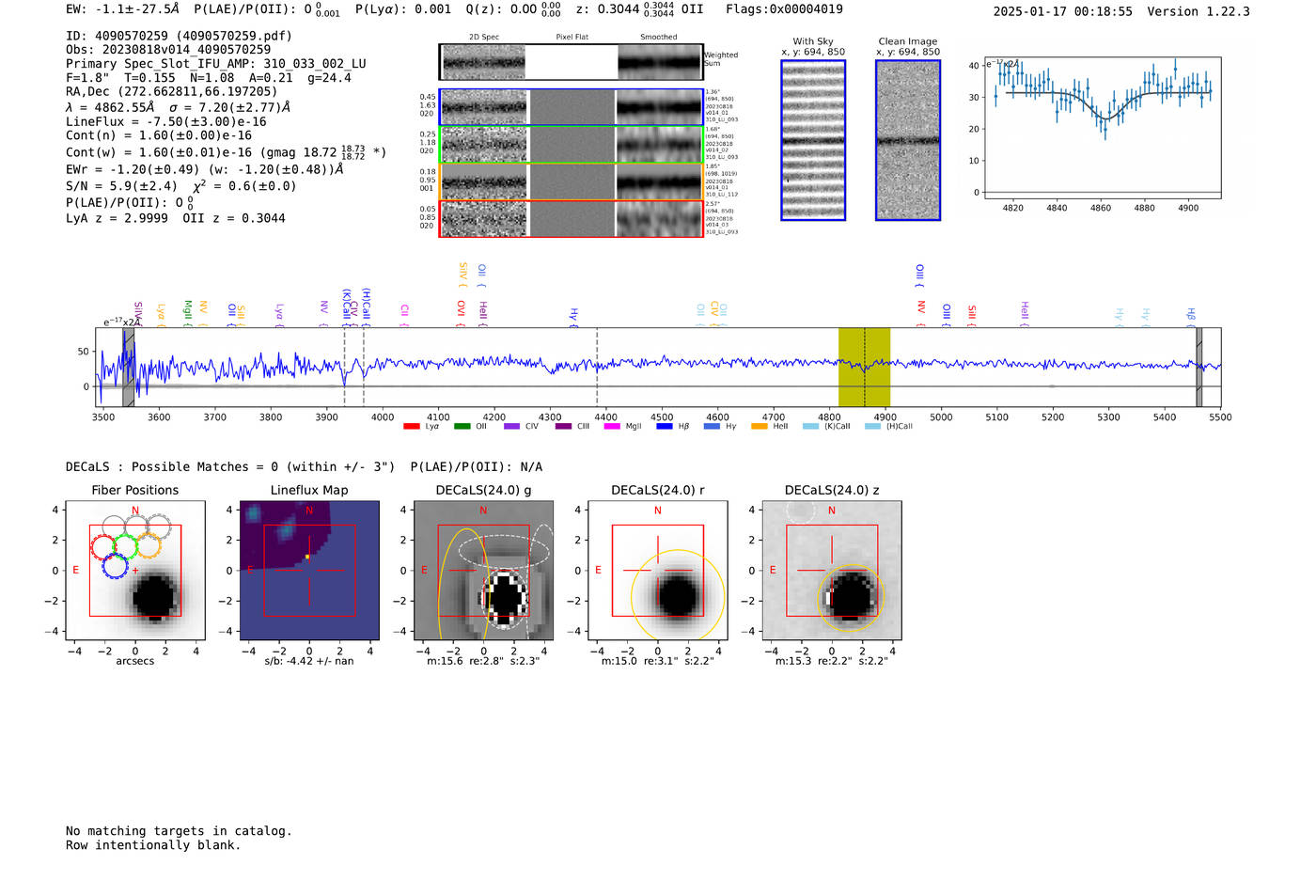Click the red Lyα legend swatch
Screen dimensions: 1316x896
click(x=411, y=427)
